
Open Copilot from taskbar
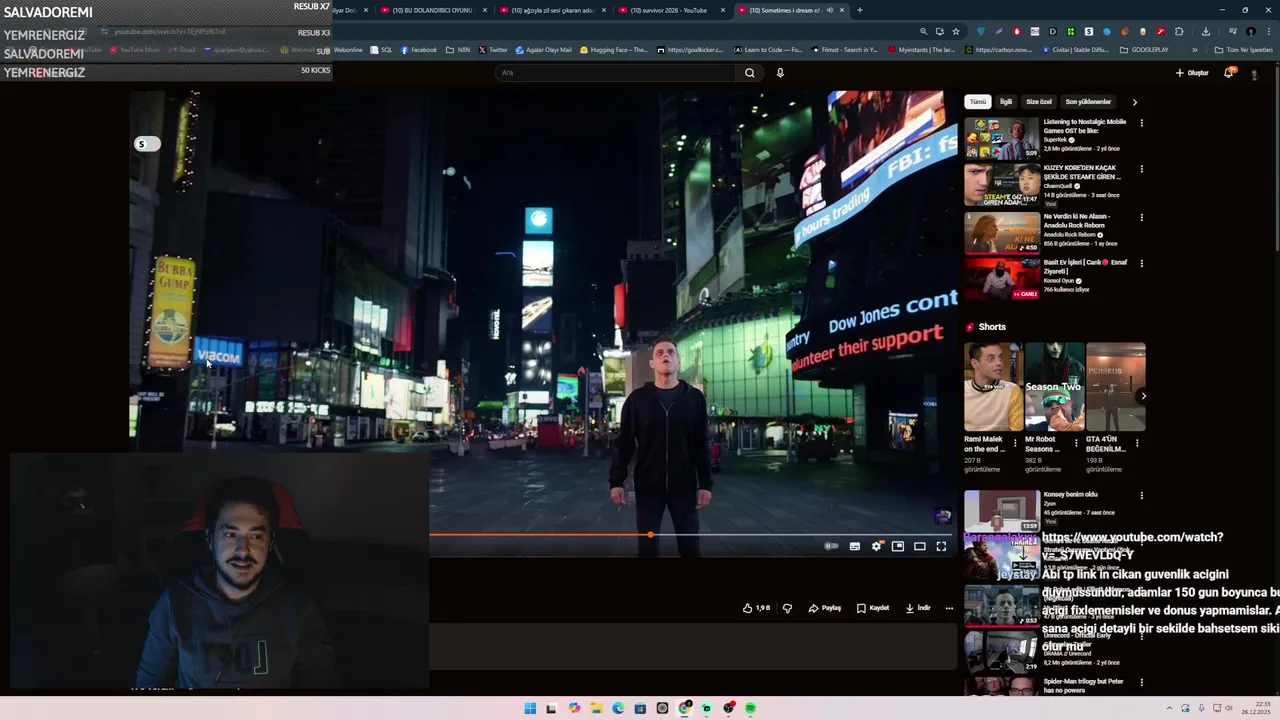click(574, 708)
